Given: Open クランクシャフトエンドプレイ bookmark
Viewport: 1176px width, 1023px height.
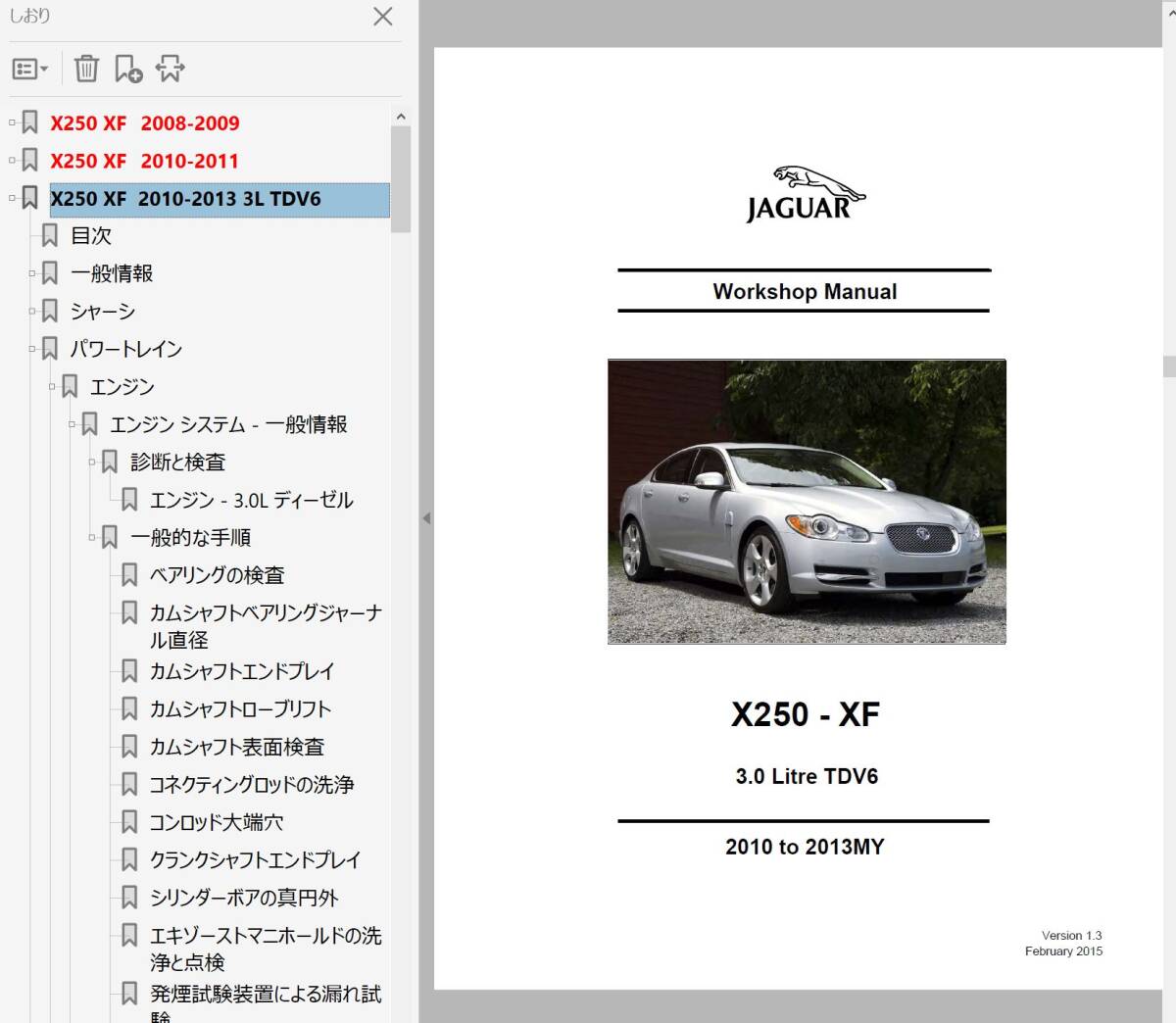Looking at the screenshot, I should tap(256, 860).
